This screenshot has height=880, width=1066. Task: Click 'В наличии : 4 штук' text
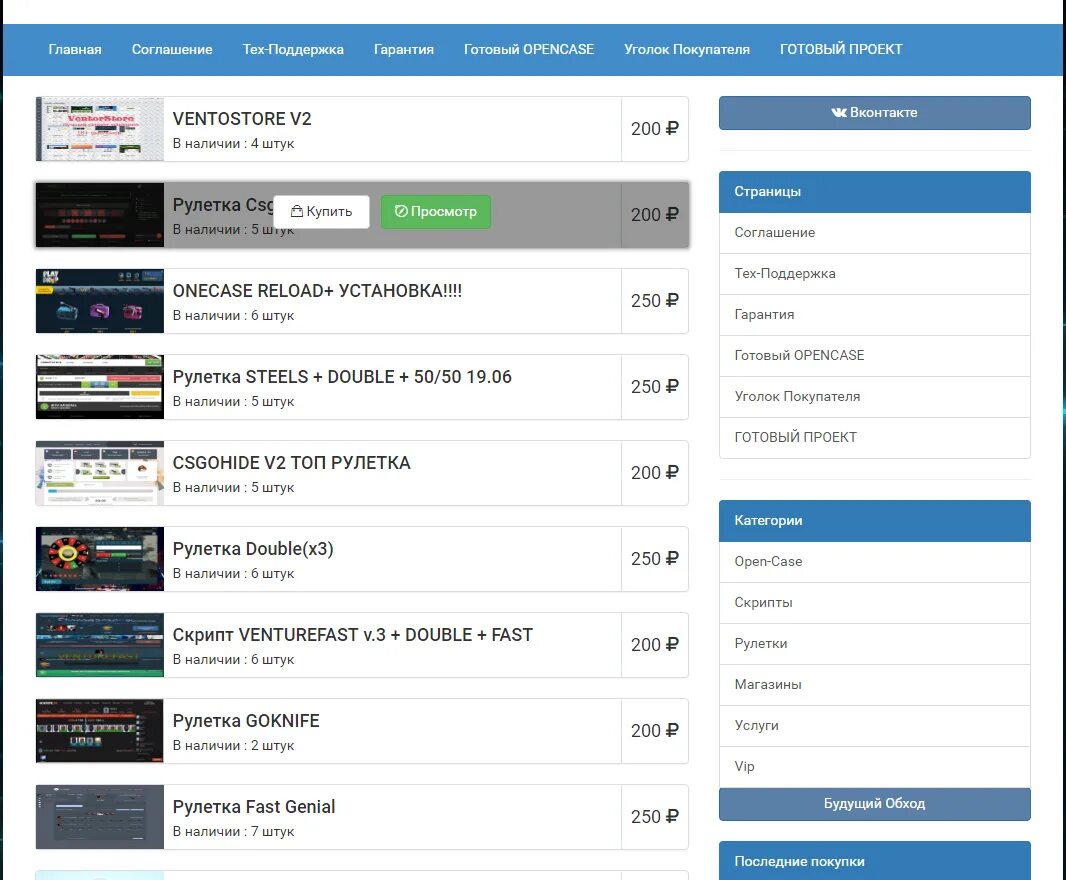tap(233, 143)
